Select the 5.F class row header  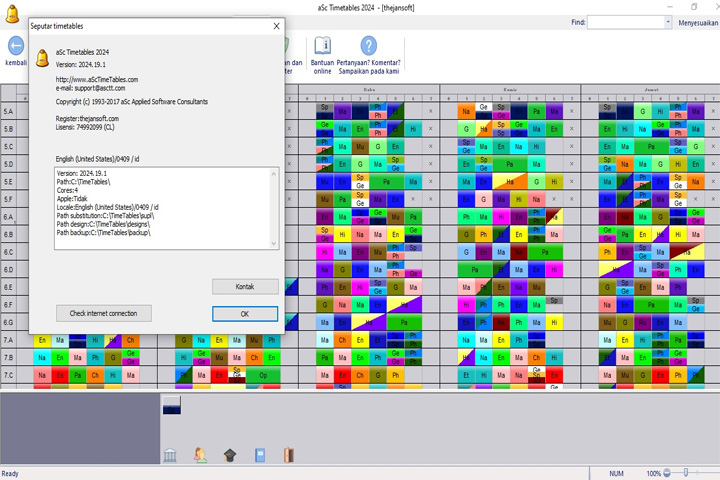[8, 199]
